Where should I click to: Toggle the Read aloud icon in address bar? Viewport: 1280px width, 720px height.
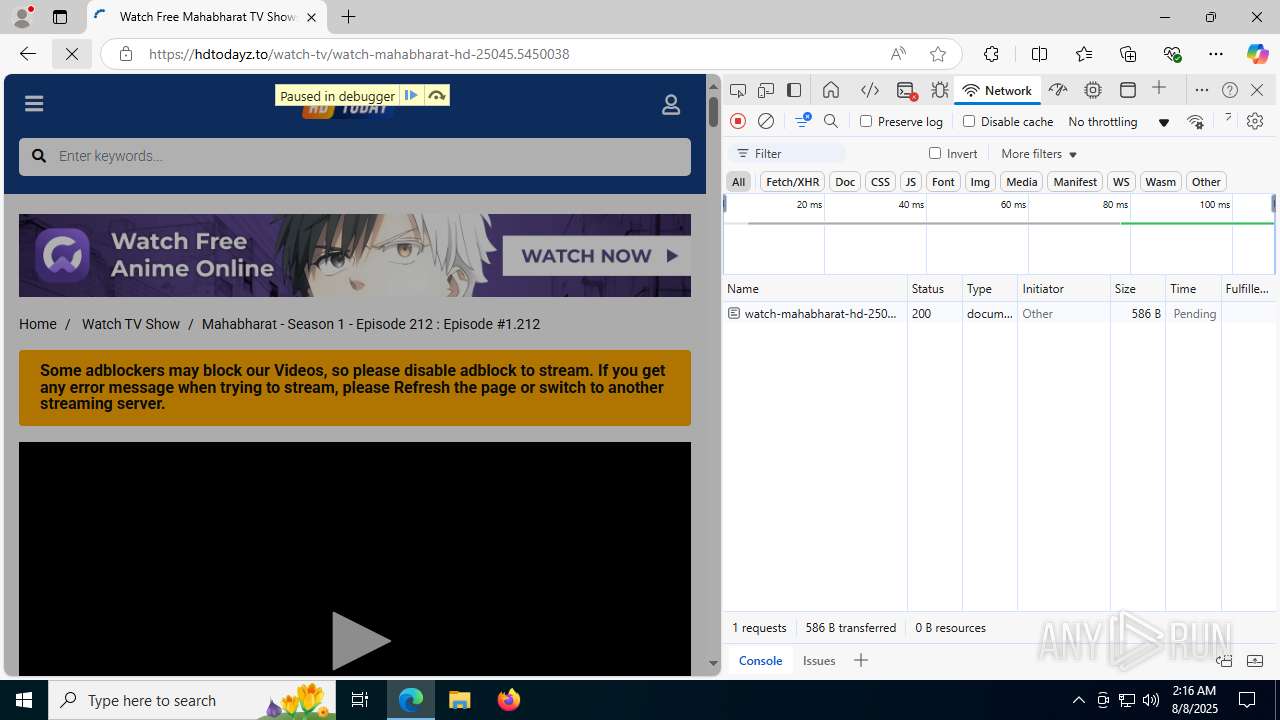(898, 54)
